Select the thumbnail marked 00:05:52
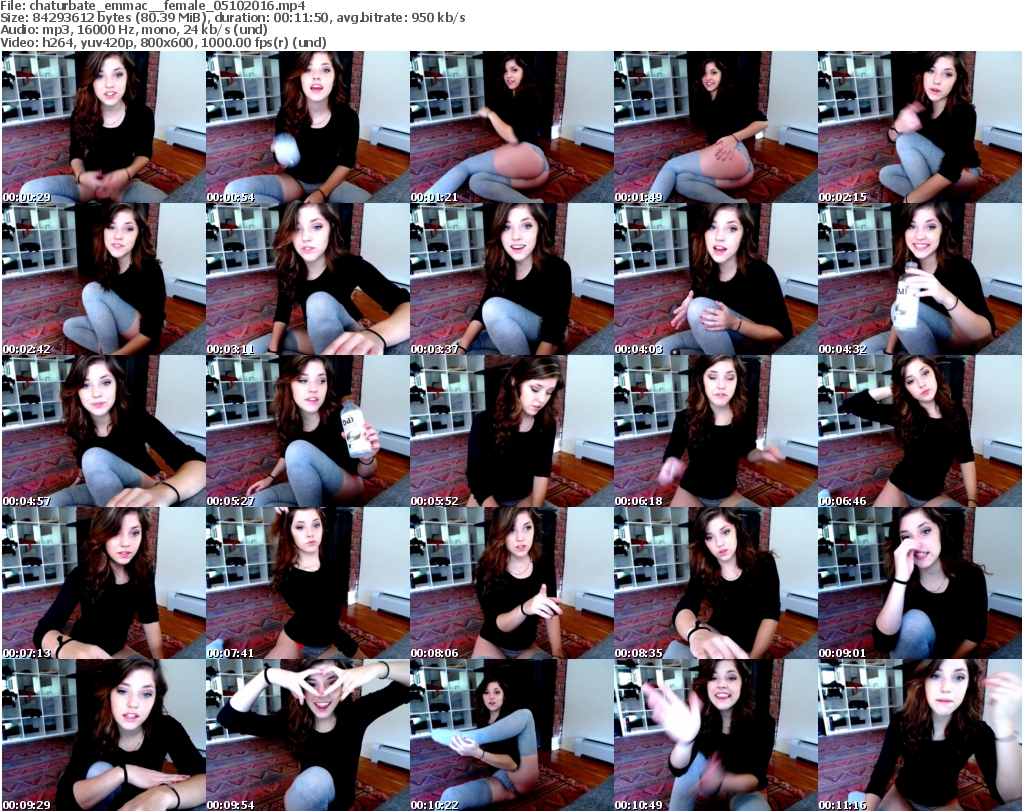 pyautogui.click(x=511, y=432)
